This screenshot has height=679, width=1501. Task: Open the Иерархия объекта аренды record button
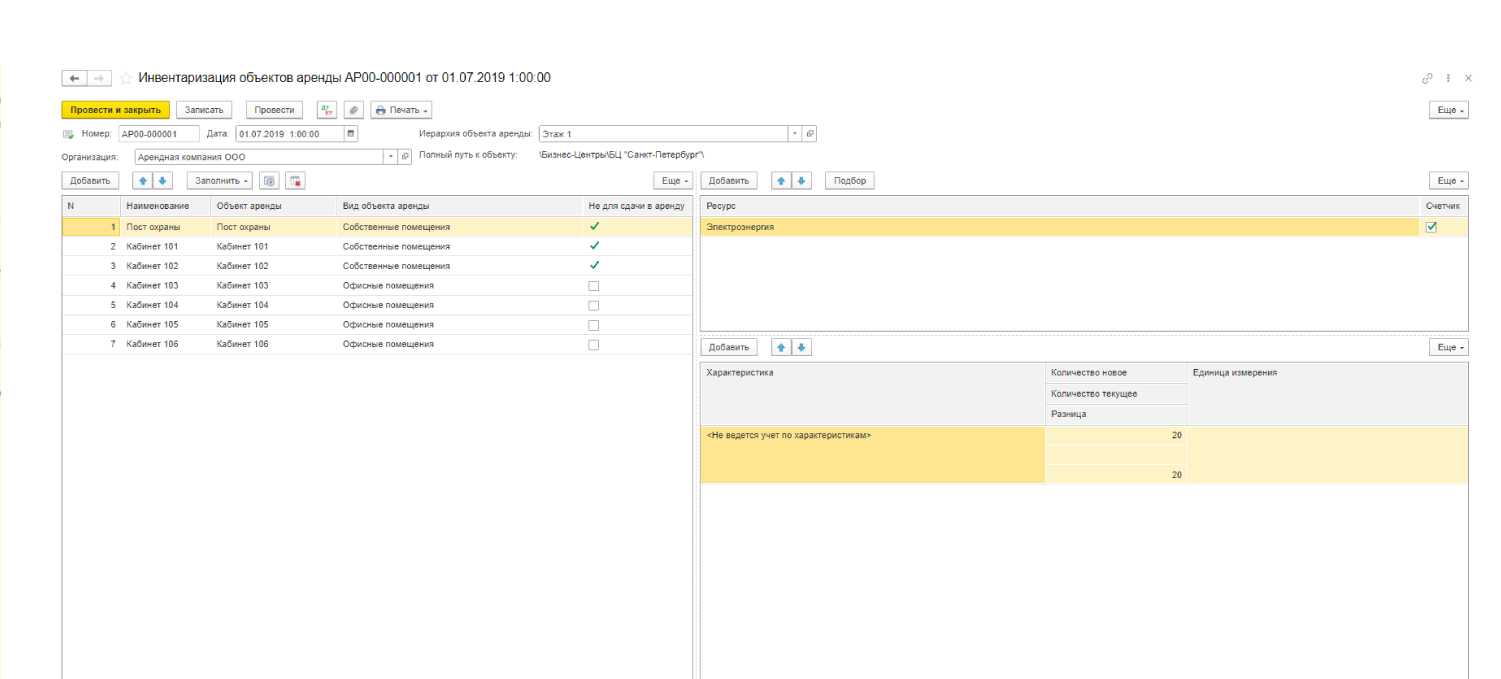point(810,133)
